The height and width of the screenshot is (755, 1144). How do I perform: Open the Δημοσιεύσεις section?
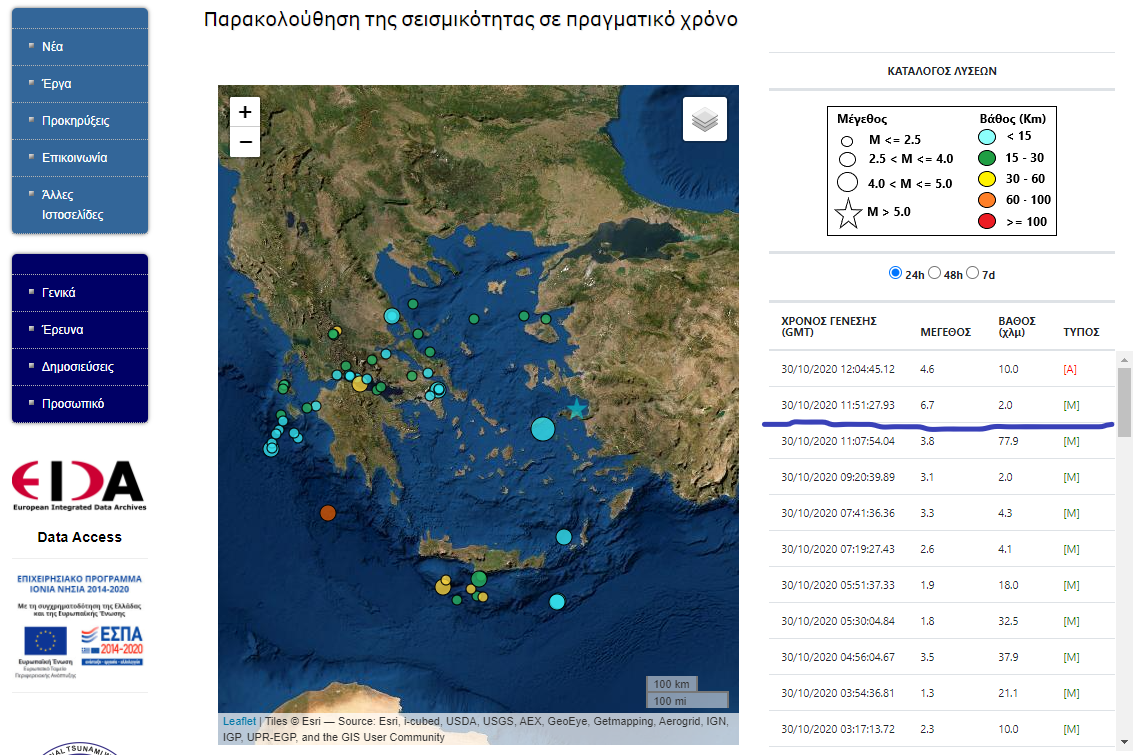[77, 367]
